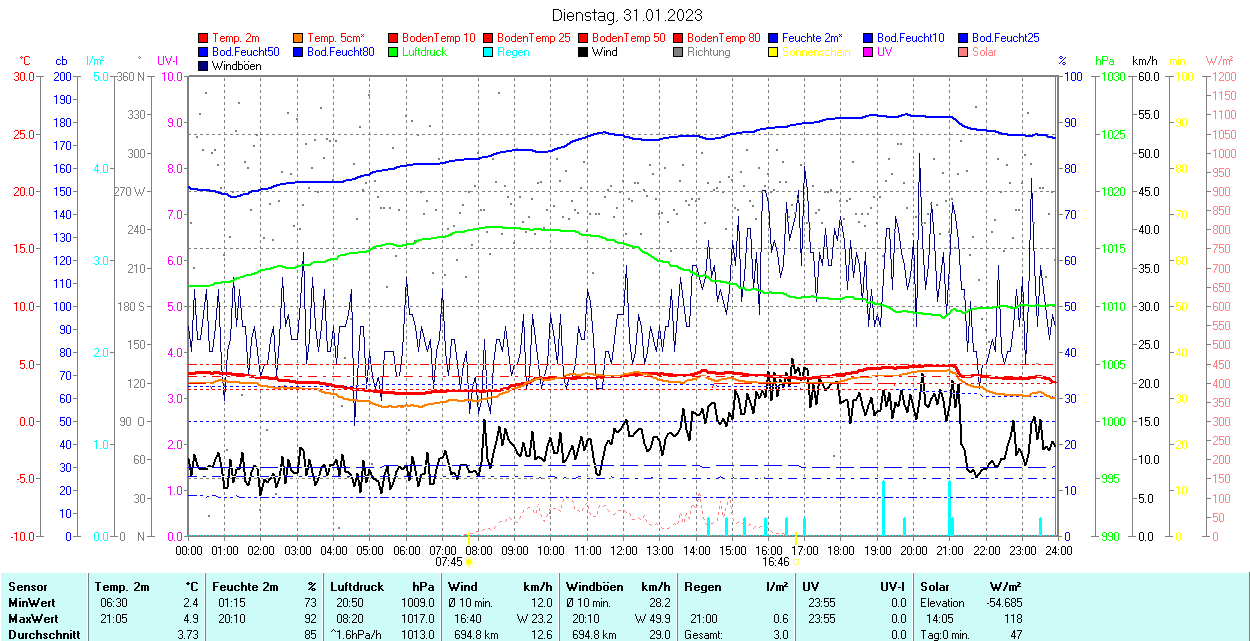1250x641 pixels.
Task: Click the dark Windböen legend swatch
Action: pyautogui.click(x=204, y=66)
